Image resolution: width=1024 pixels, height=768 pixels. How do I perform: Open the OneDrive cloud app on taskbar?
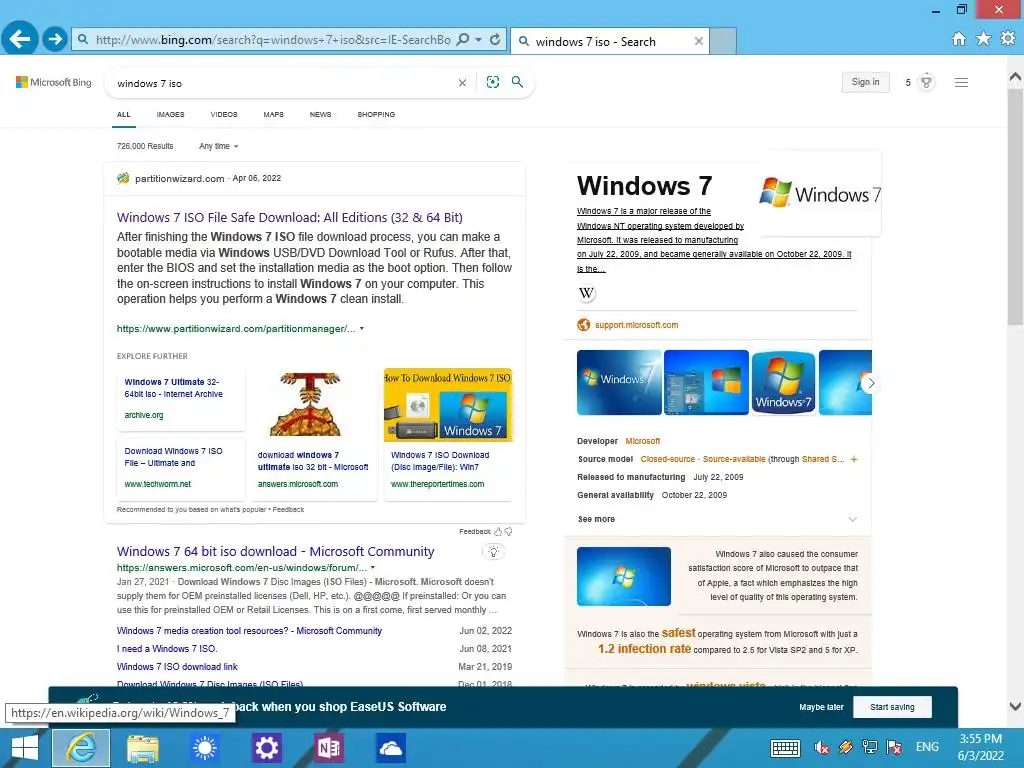coord(391,748)
